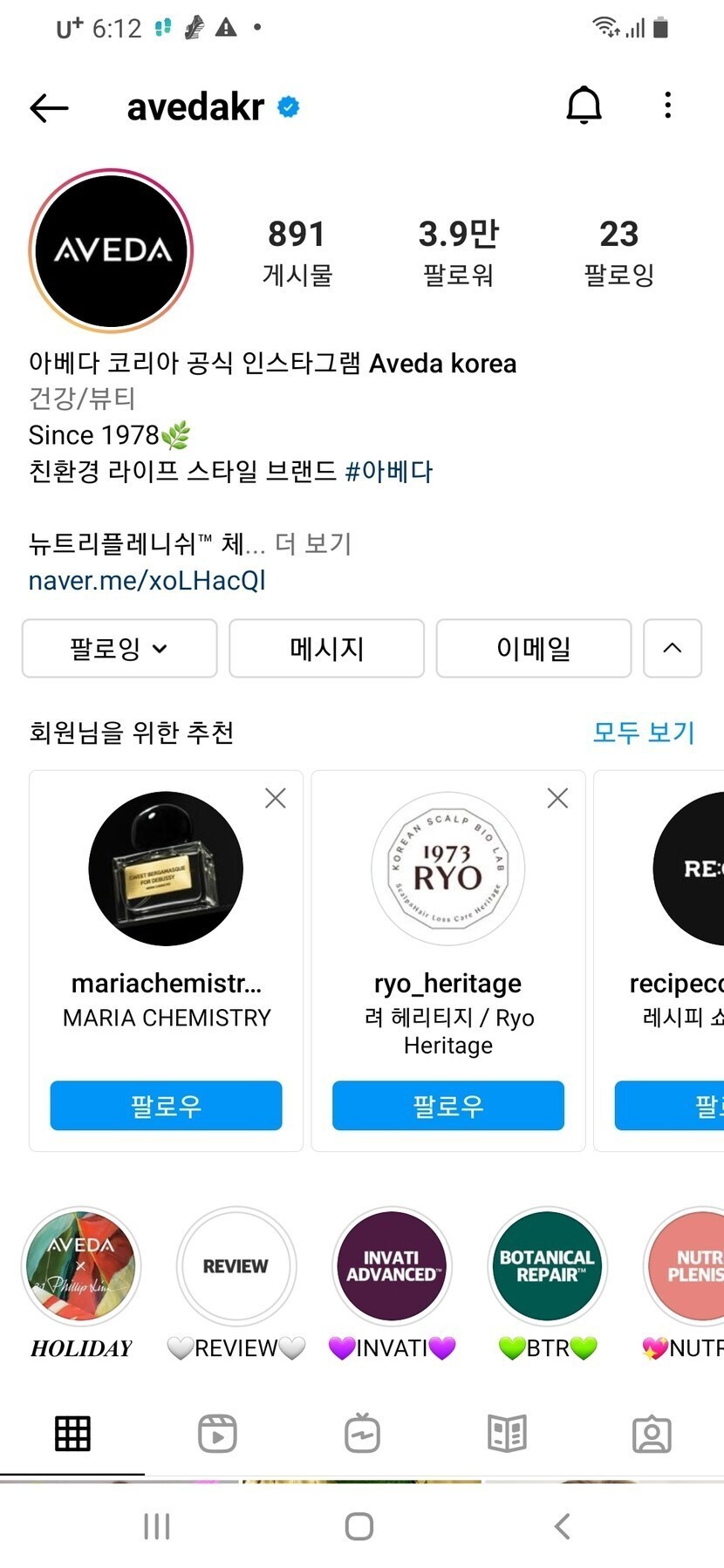Select the grid posts tab

tap(72, 1433)
